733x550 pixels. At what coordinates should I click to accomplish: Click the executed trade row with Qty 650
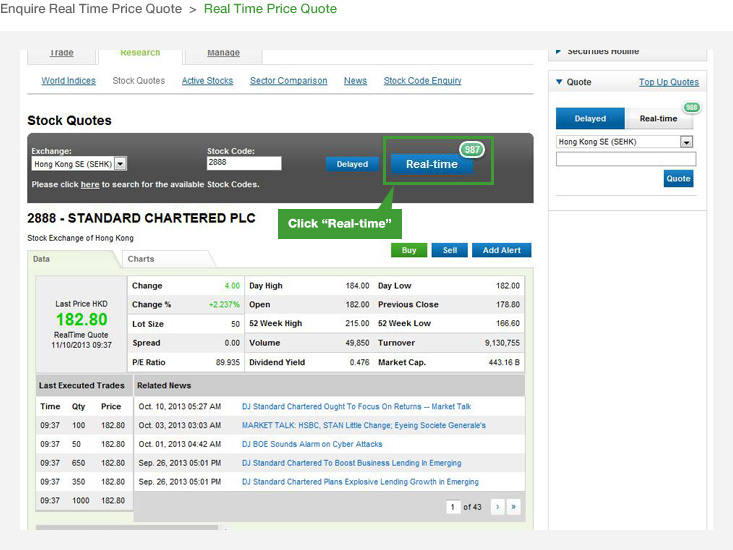coord(84,463)
